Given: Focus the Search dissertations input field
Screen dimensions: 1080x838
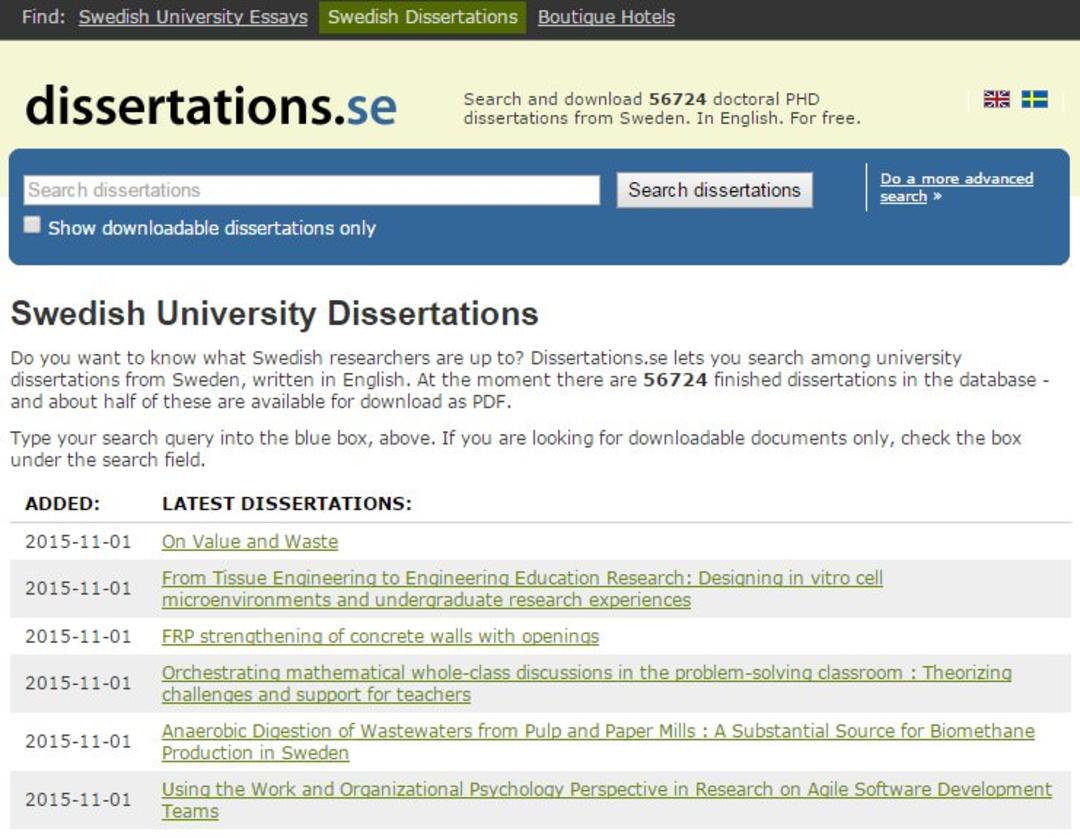Looking at the screenshot, I should [x=312, y=190].
